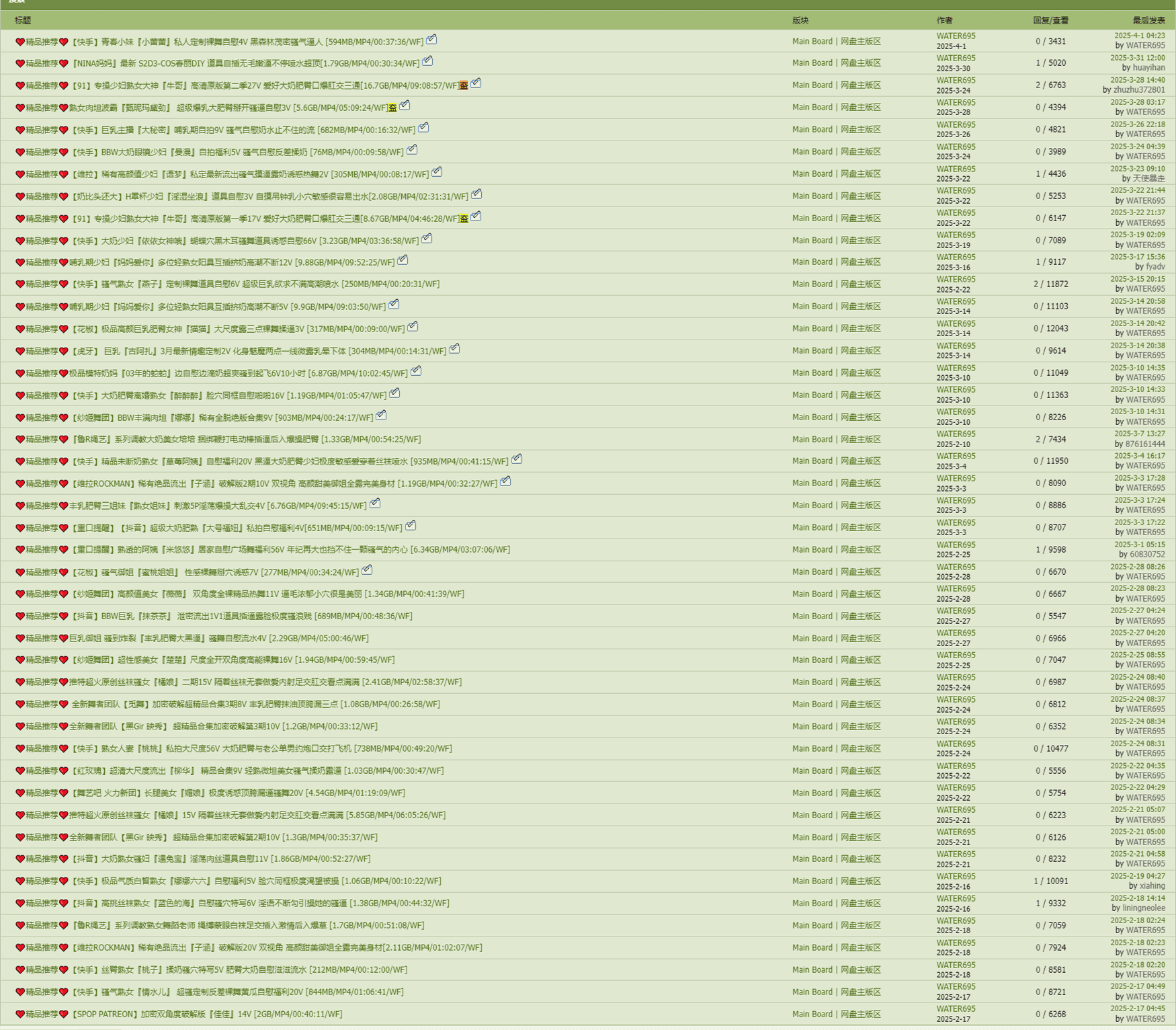Open author WATER695 in the 6268-views row

(956, 1008)
